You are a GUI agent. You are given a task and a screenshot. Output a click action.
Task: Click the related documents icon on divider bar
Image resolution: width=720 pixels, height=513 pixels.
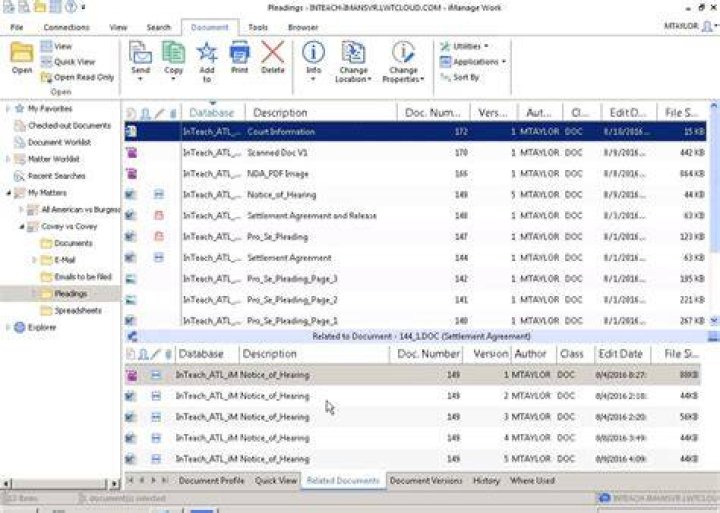click(x=132, y=337)
